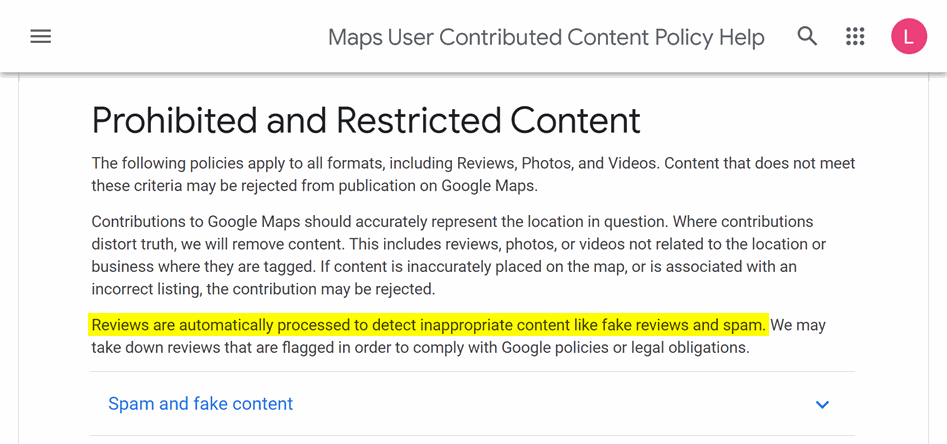Click the line 'incorrect listing, the contribution may be rejected'
This screenshot has width=947, height=444.
click(263, 290)
